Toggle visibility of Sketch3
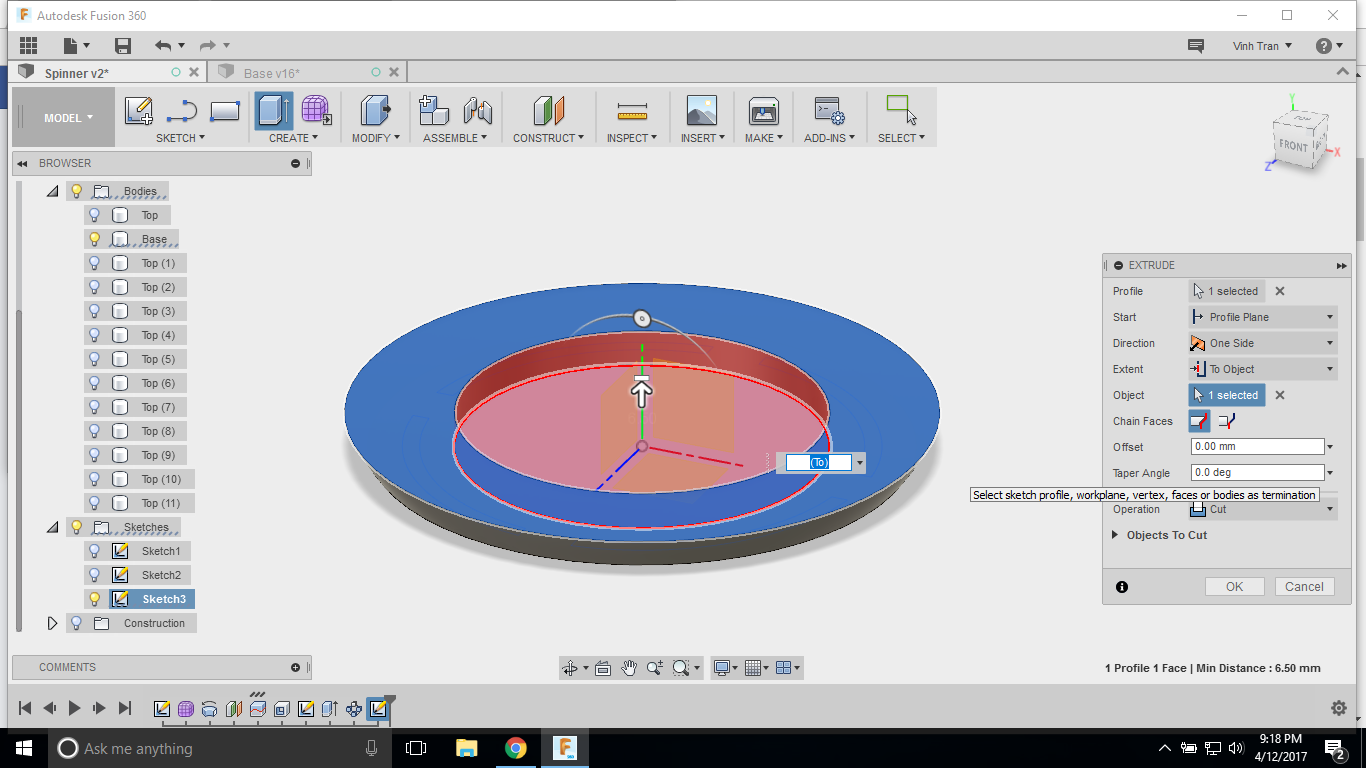This screenshot has width=1366, height=768. click(95, 599)
